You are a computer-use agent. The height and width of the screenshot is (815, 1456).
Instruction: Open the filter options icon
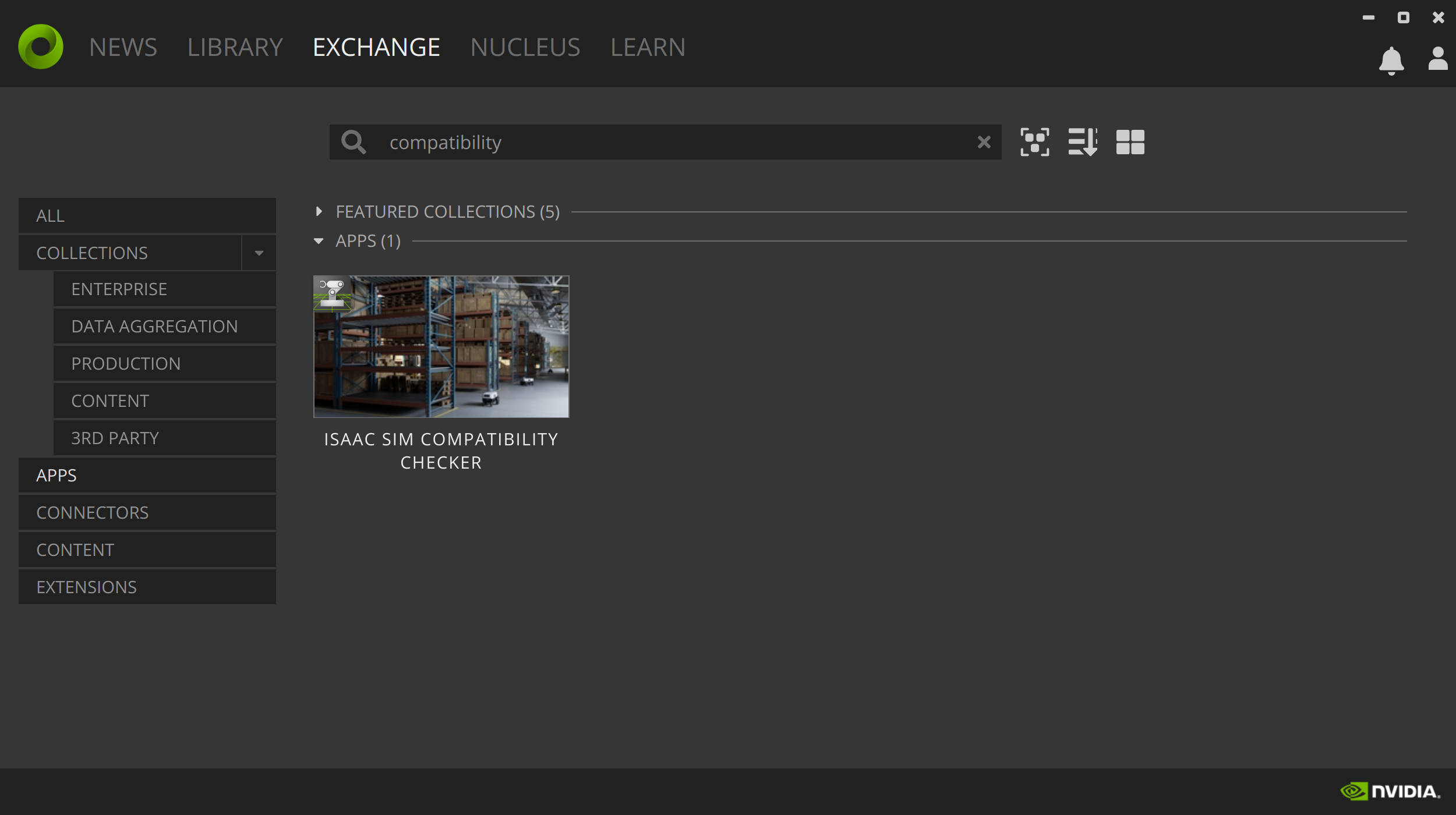(1035, 142)
